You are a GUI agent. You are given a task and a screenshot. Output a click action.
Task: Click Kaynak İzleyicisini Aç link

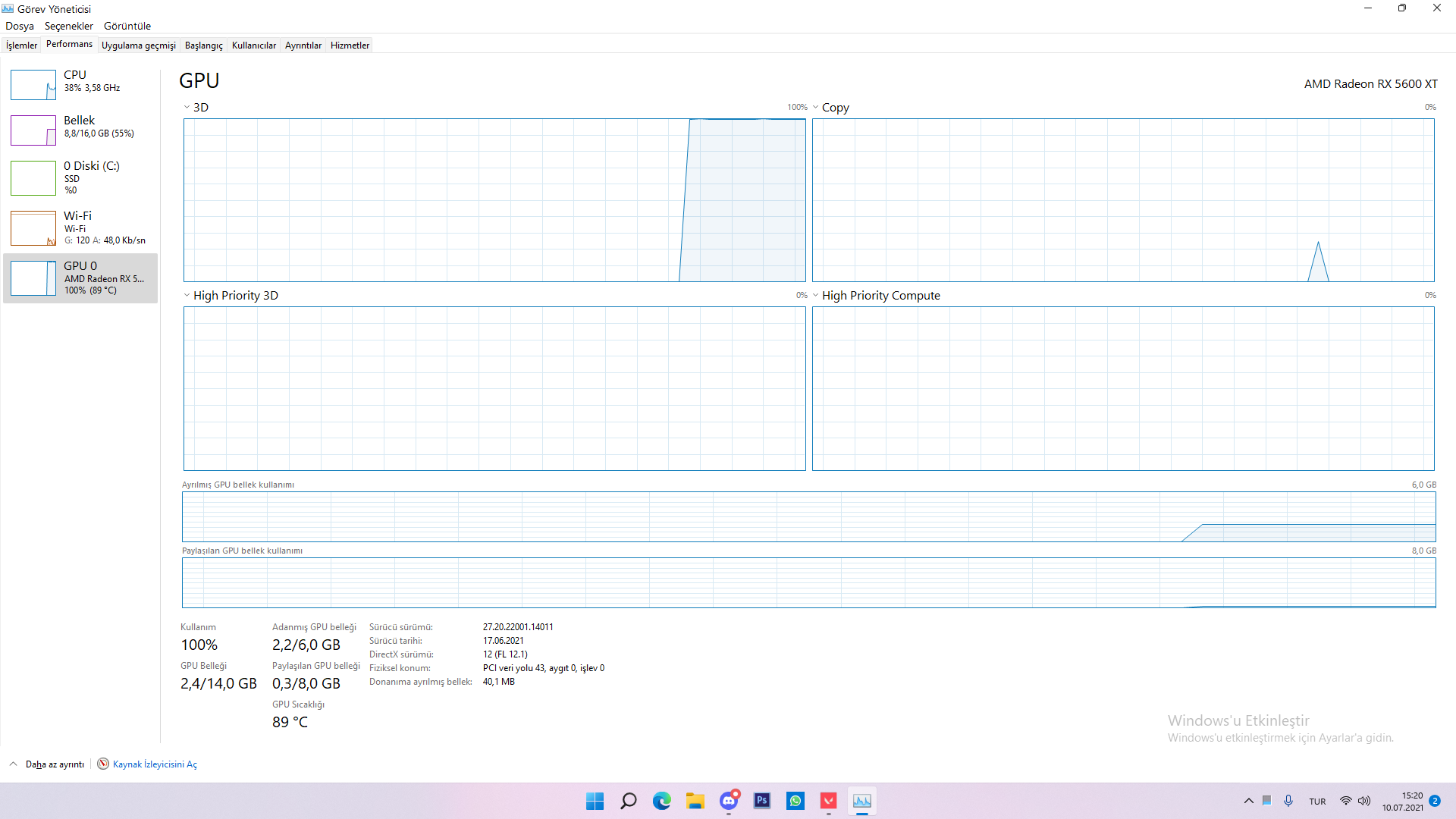[x=155, y=764]
